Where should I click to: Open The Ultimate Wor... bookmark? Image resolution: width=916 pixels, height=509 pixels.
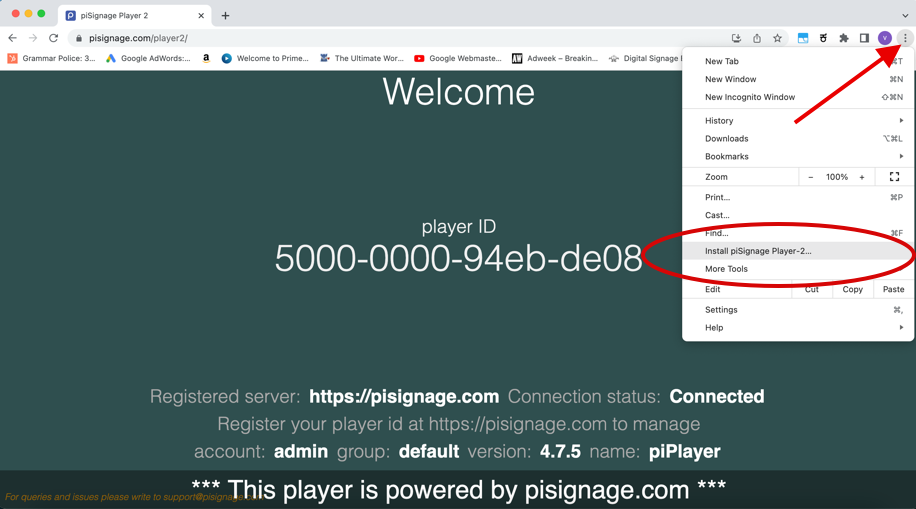click(362, 58)
